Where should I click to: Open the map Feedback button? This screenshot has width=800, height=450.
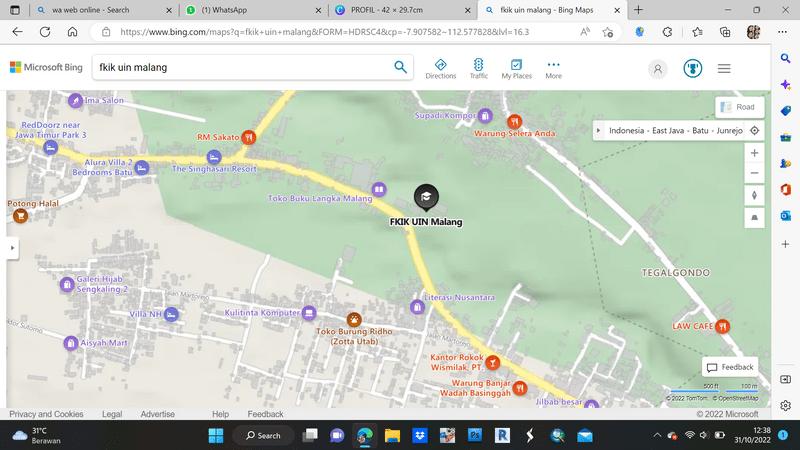(730, 367)
